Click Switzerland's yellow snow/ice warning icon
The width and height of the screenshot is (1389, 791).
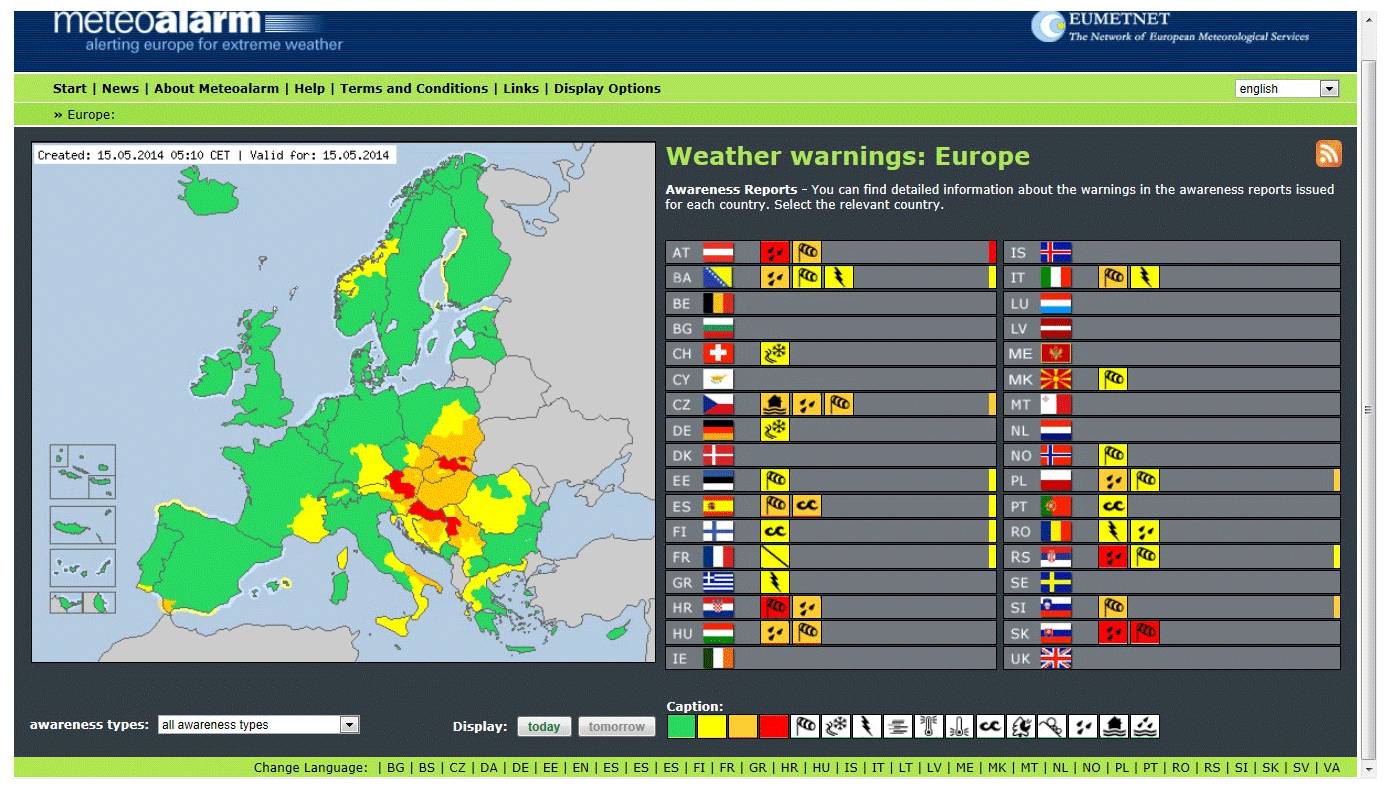coord(774,353)
